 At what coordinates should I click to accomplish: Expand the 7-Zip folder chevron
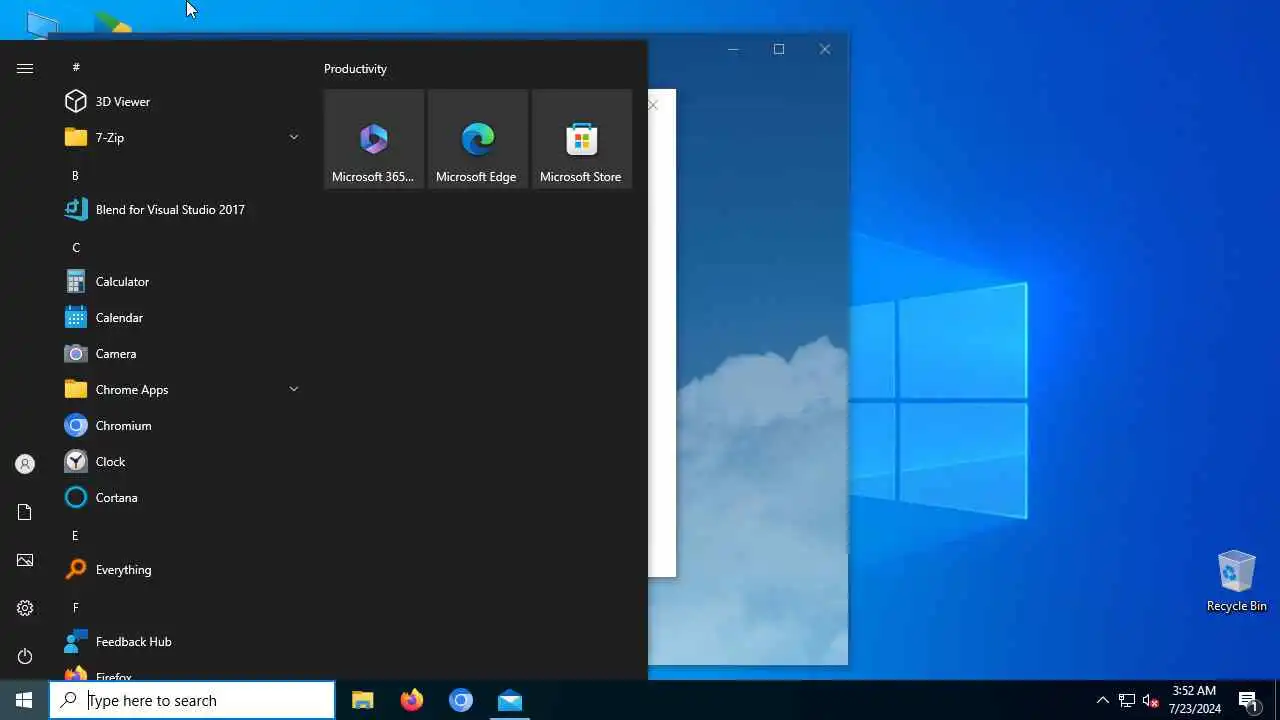(294, 137)
